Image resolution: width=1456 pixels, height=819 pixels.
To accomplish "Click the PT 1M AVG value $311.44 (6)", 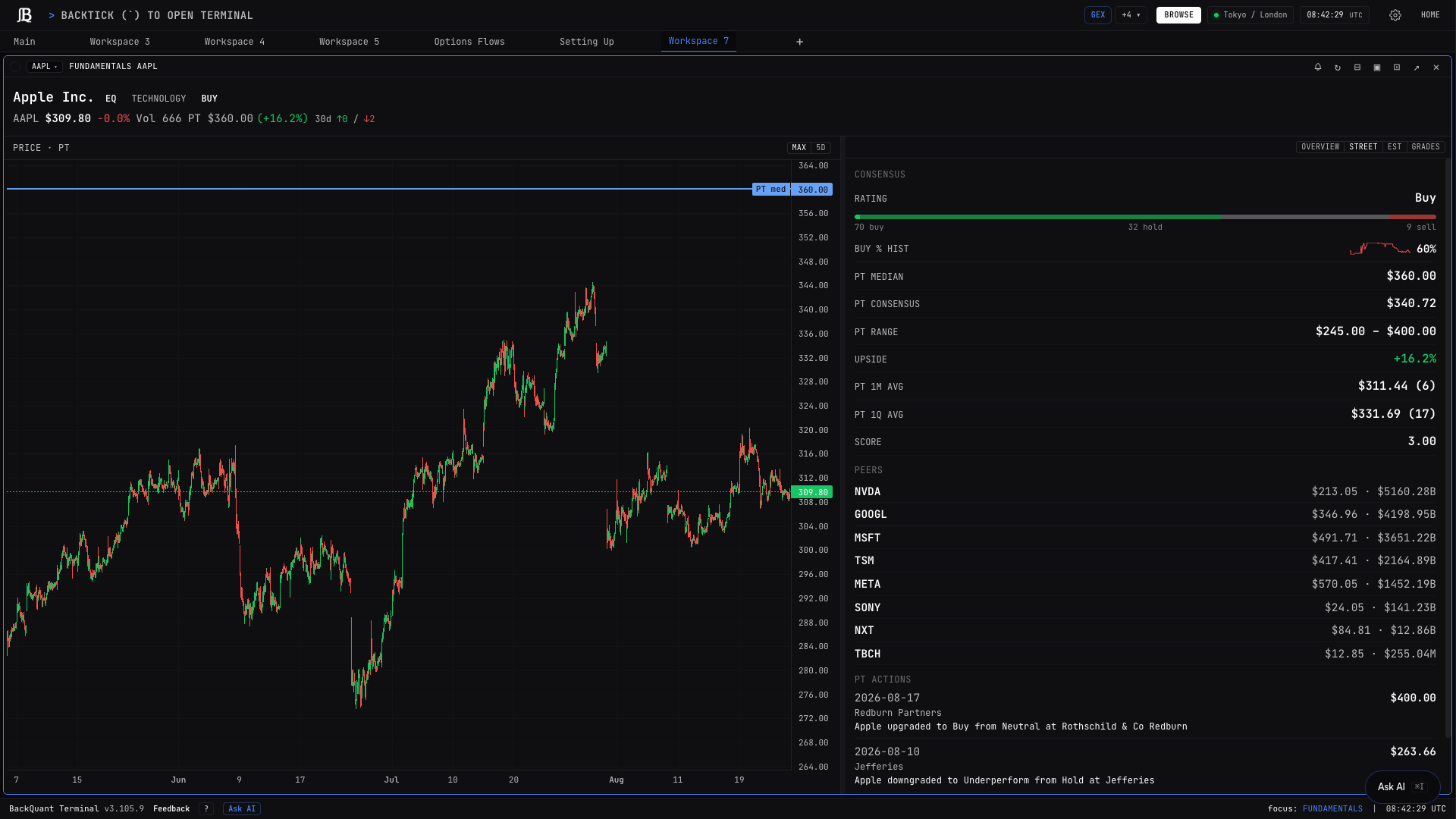I will [x=1397, y=386].
